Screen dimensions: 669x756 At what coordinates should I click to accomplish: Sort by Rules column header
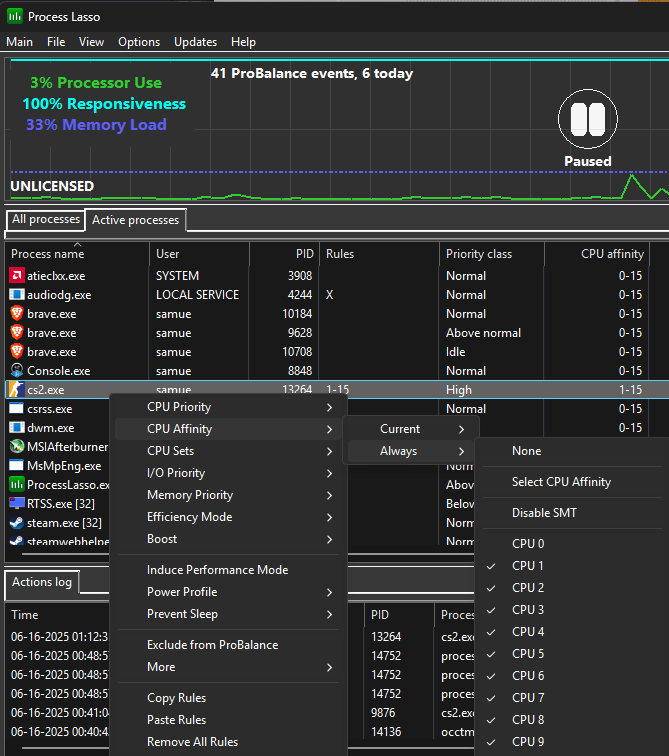point(379,254)
